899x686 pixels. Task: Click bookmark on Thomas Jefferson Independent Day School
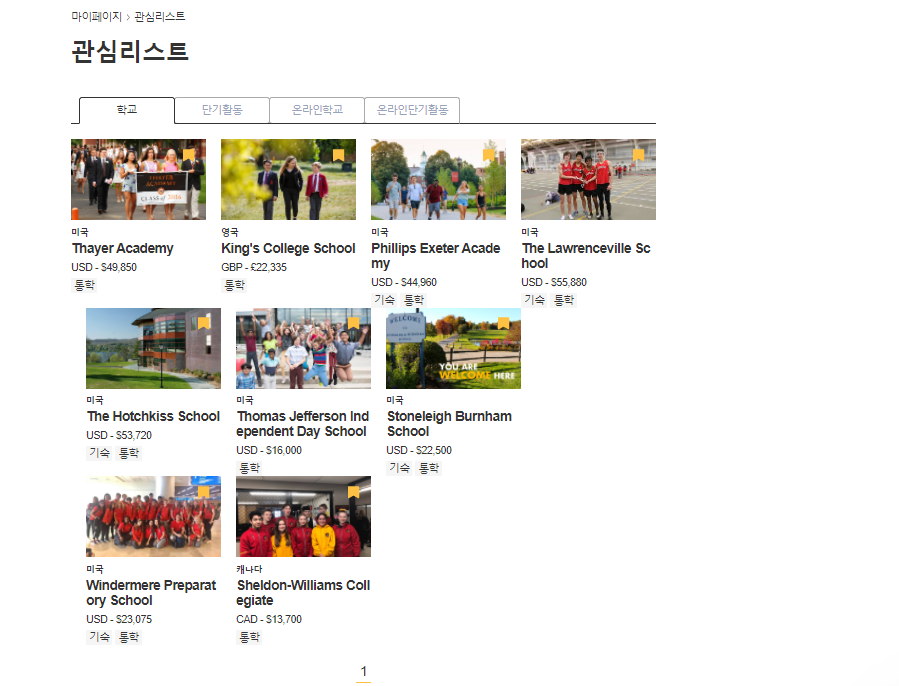point(353,323)
